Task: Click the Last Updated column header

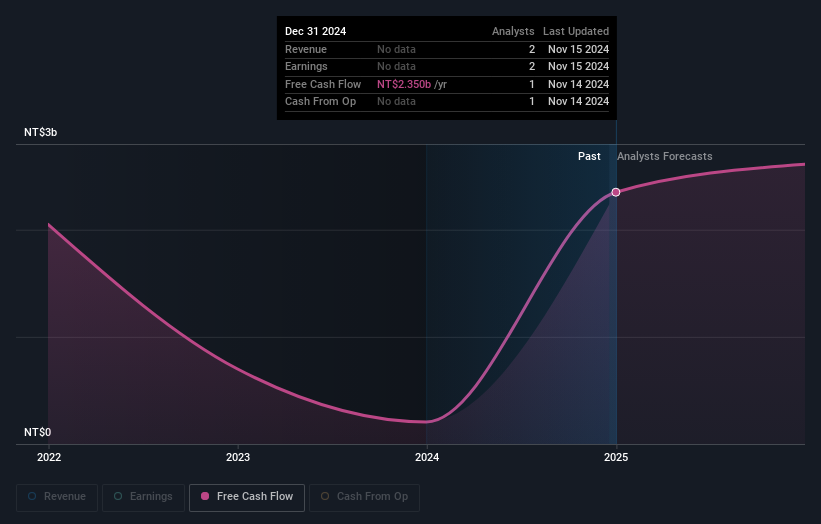Action: pos(576,31)
